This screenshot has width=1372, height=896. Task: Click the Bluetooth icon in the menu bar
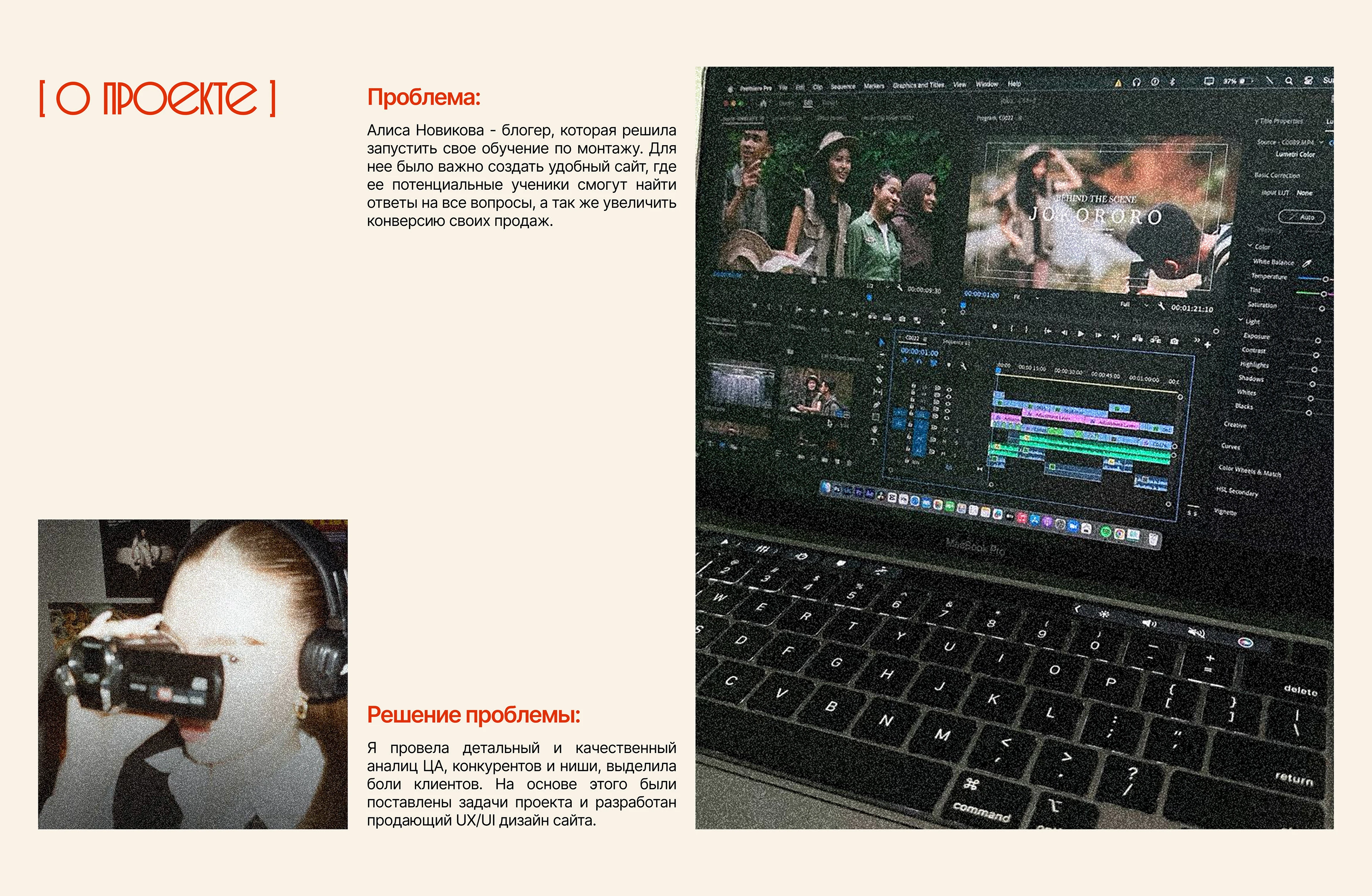point(1172,82)
